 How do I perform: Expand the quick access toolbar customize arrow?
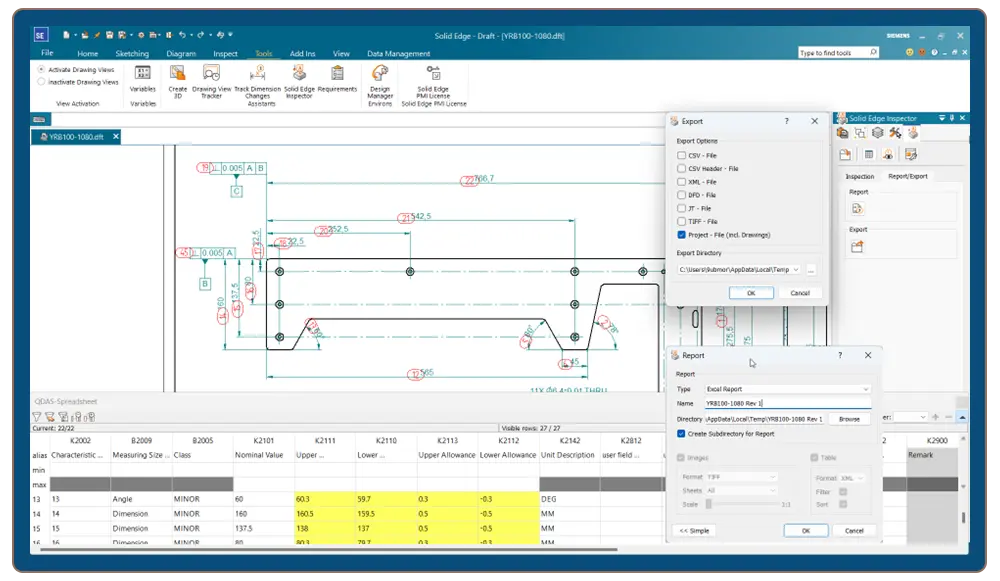click(230, 35)
